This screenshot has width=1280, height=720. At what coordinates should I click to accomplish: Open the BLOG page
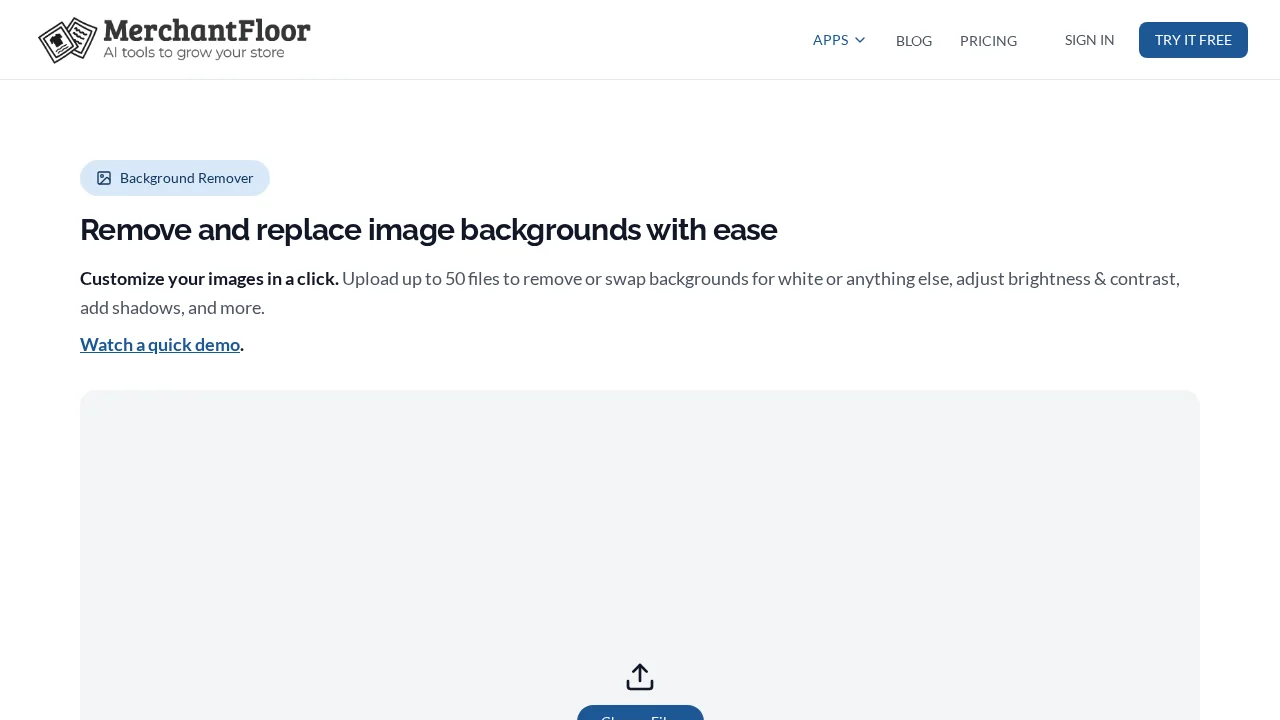[x=913, y=41]
